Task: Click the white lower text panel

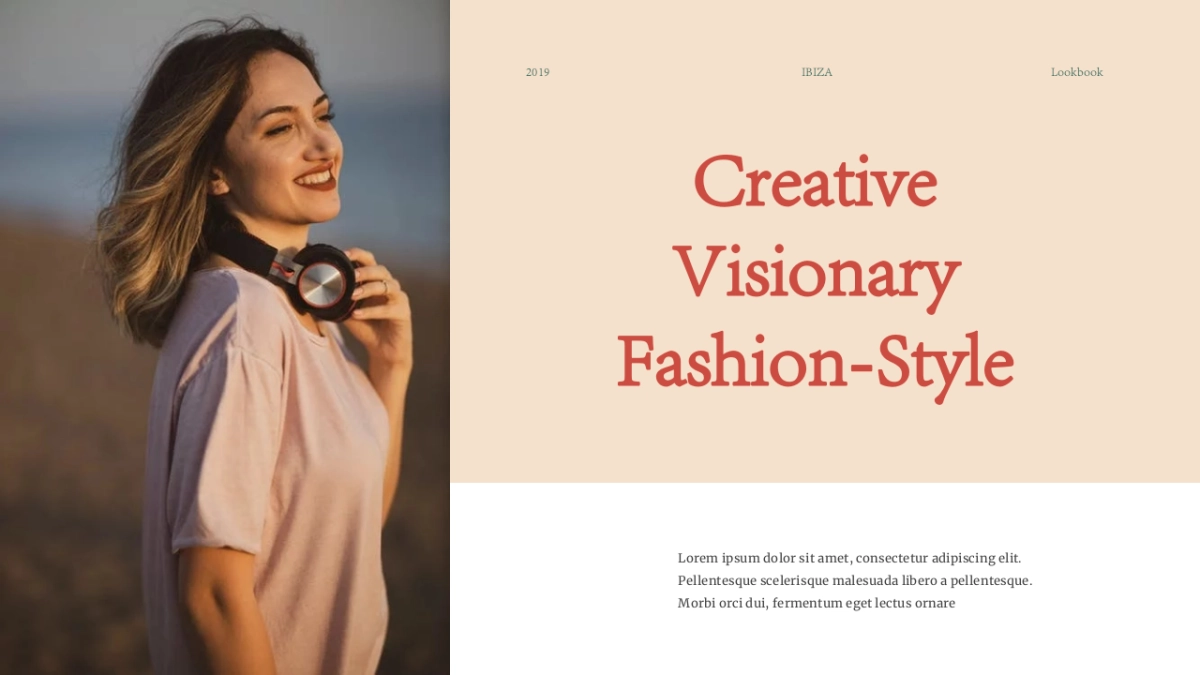Action: click(x=825, y=579)
